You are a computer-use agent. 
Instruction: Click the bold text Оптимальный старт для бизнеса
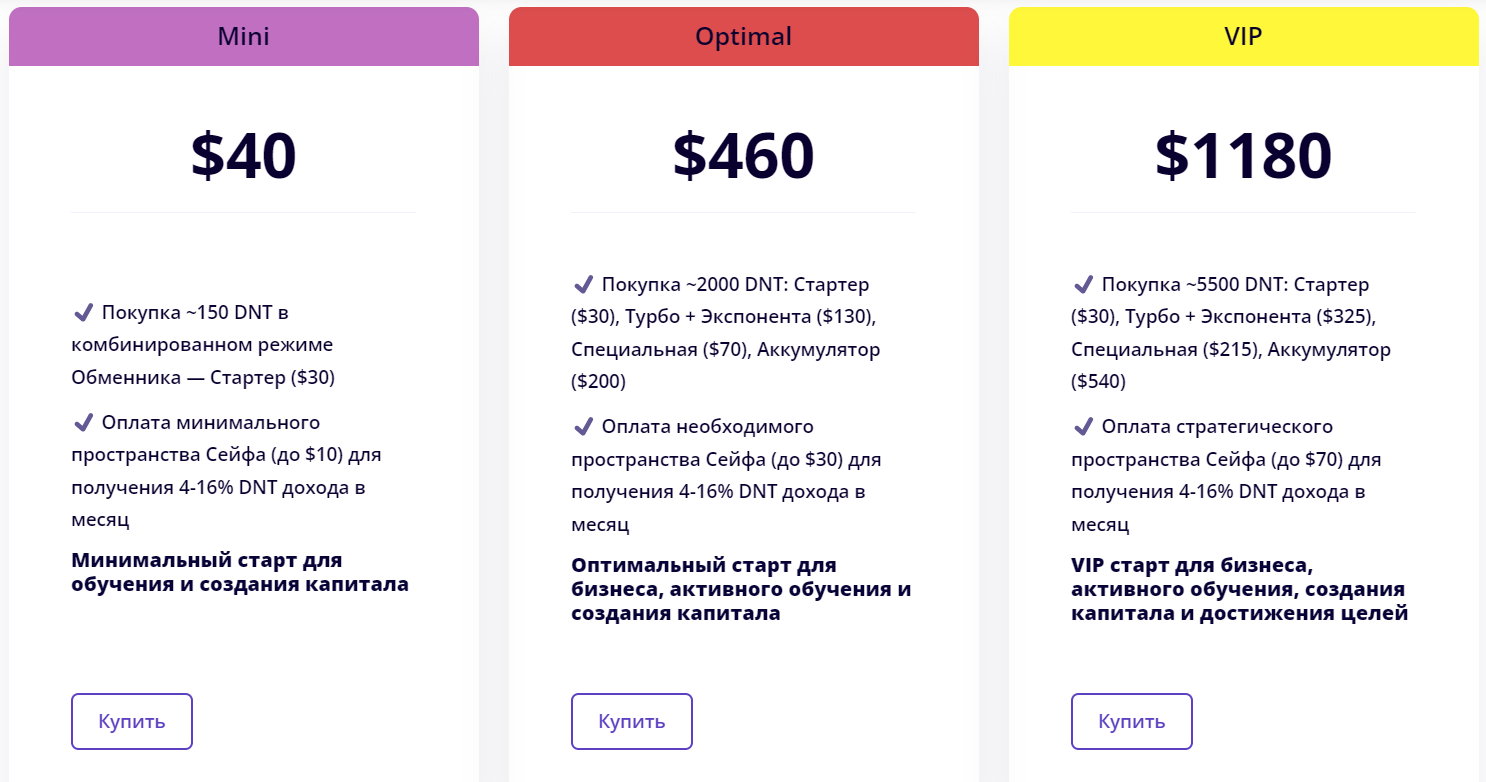pyautogui.click(x=741, y=589)
